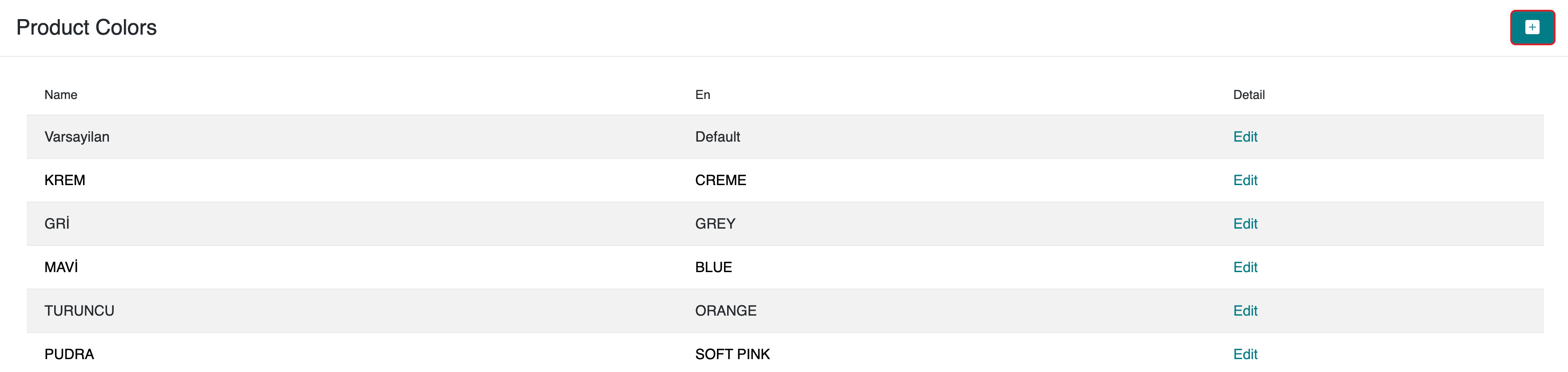Open Edit for the KREM row
The width and height of the screenshot is (1568, 372).
pos(1245,181)
